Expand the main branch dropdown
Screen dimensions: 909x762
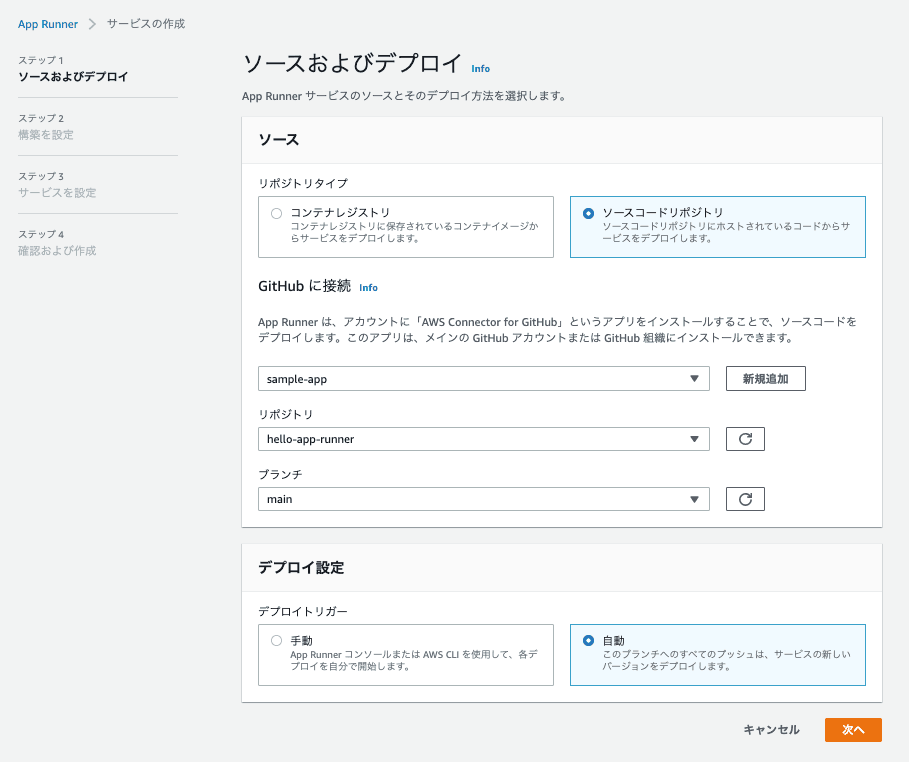(694, 498)
